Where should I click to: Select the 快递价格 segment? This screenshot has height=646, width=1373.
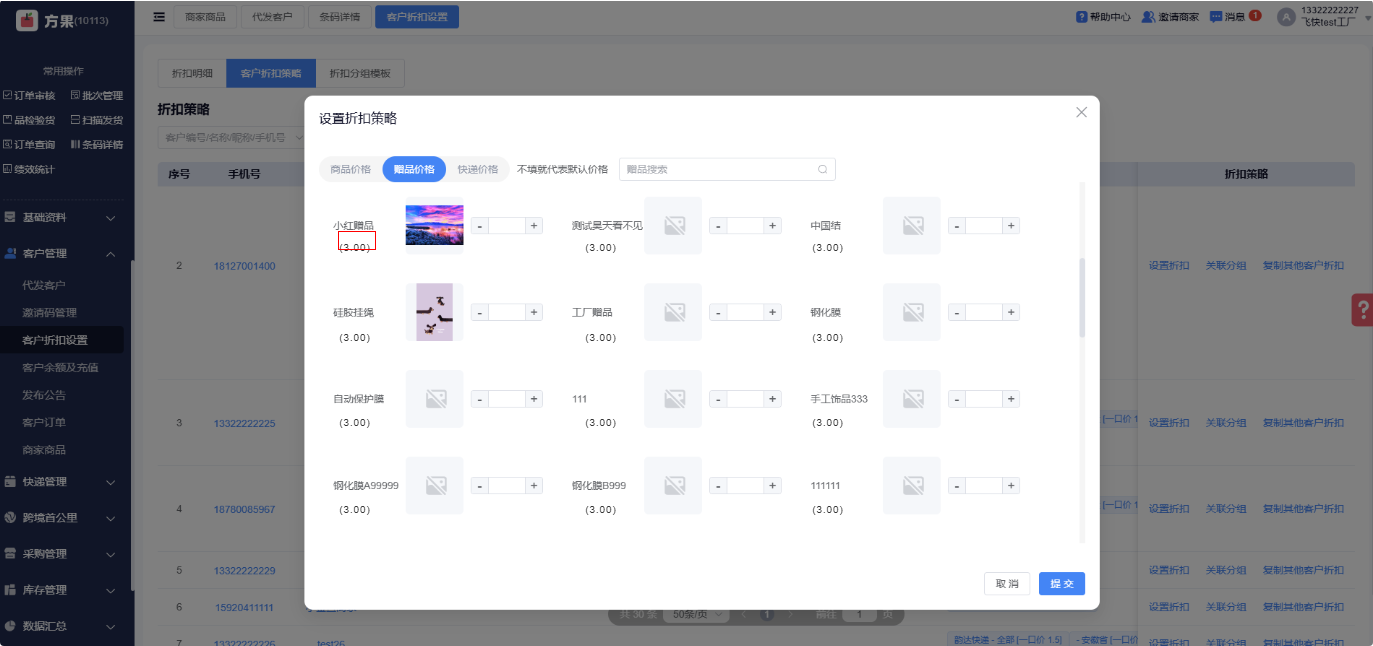(x=477, y=170)
